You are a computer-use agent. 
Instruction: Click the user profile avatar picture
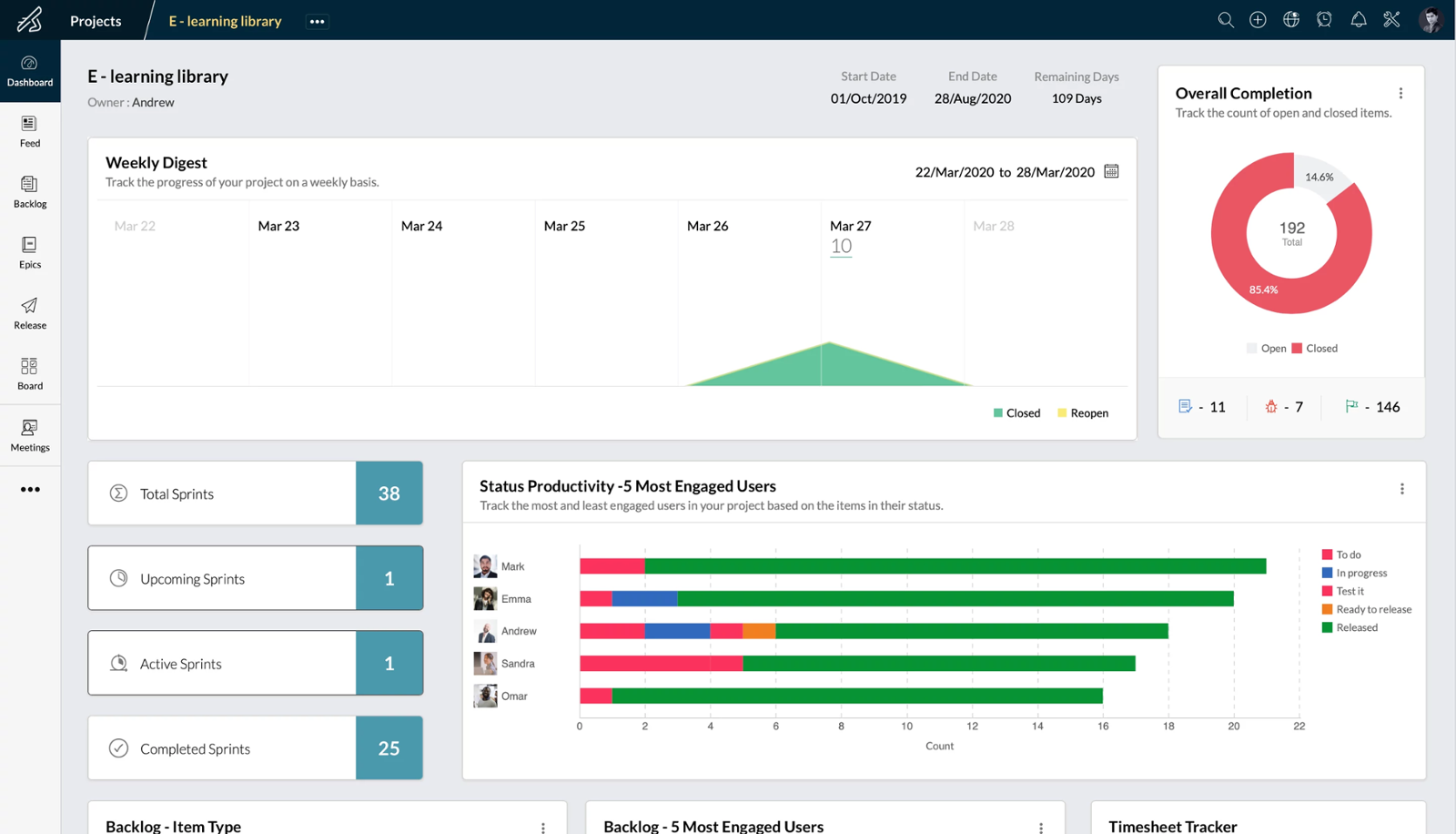[x=1431, y=19]
